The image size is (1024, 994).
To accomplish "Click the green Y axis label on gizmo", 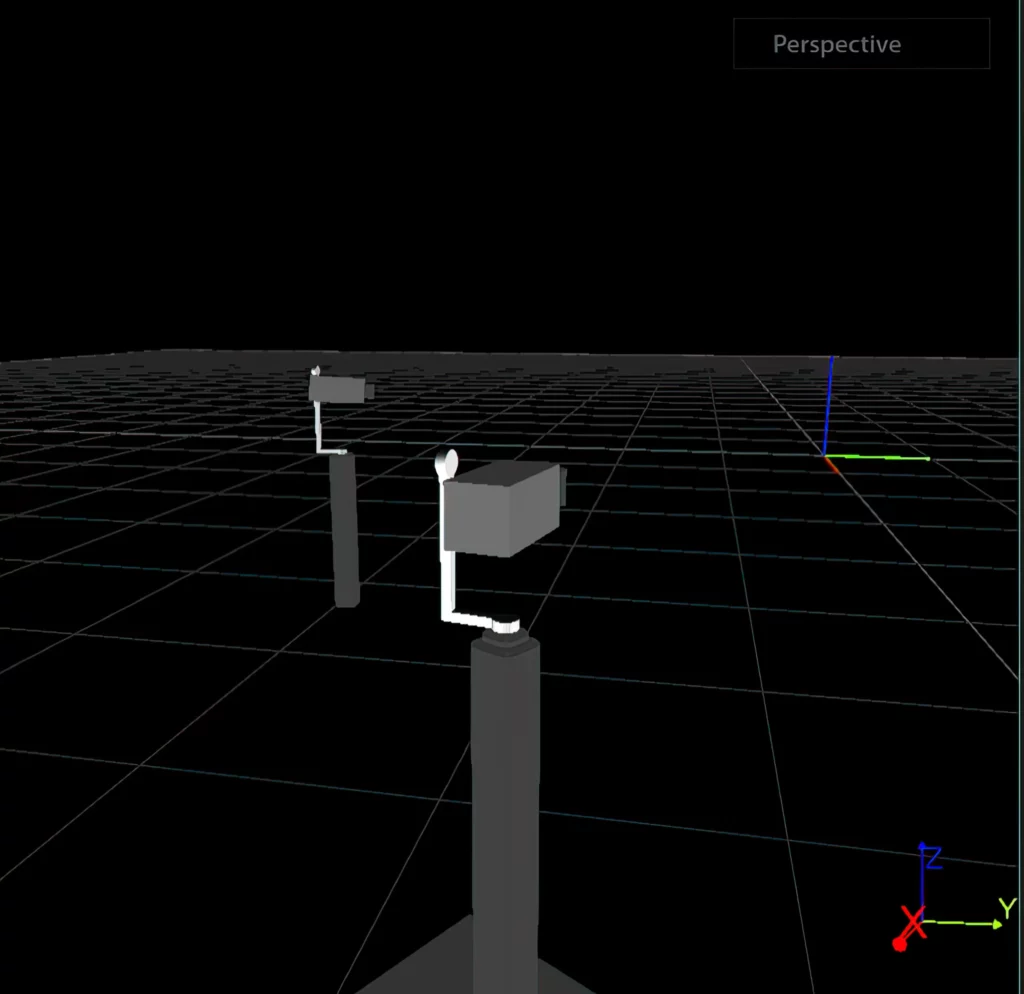I will (1007, 908).
